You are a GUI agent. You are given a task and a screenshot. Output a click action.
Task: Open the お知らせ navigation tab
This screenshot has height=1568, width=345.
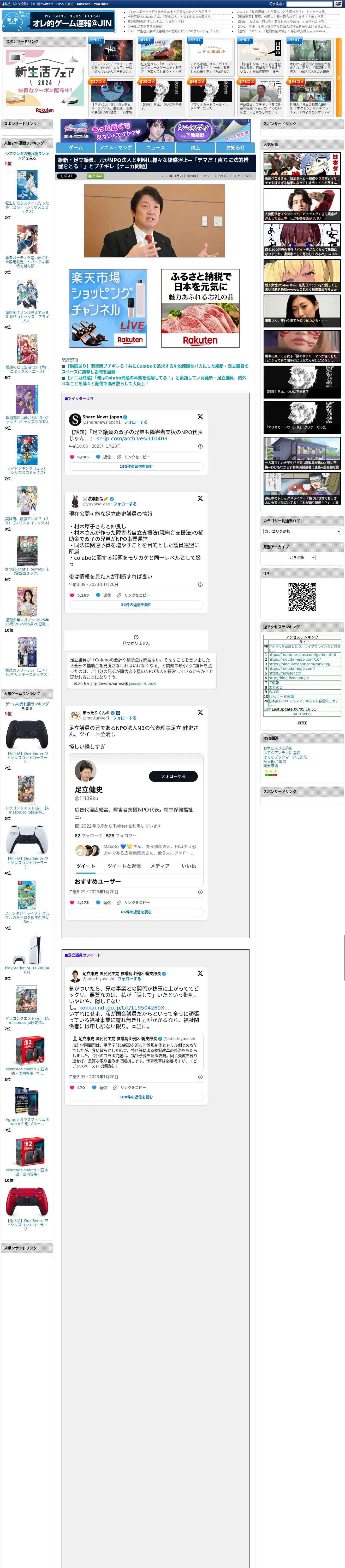[236, 147]
